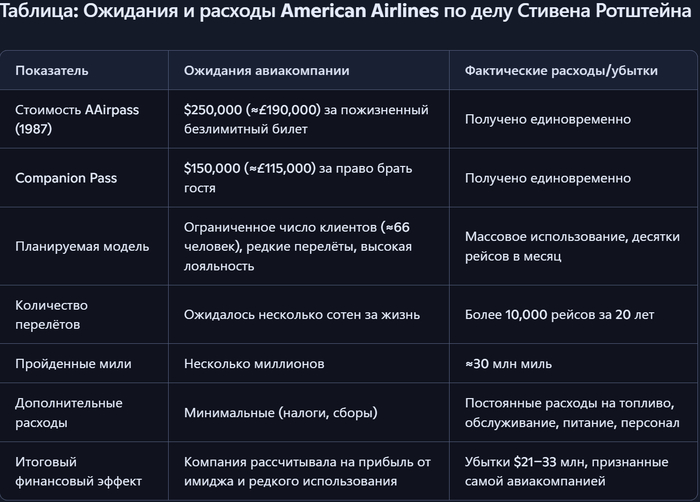Select the "Пройденные мили" row label
This screenshot has height=502, width=700.
point(73,364)
